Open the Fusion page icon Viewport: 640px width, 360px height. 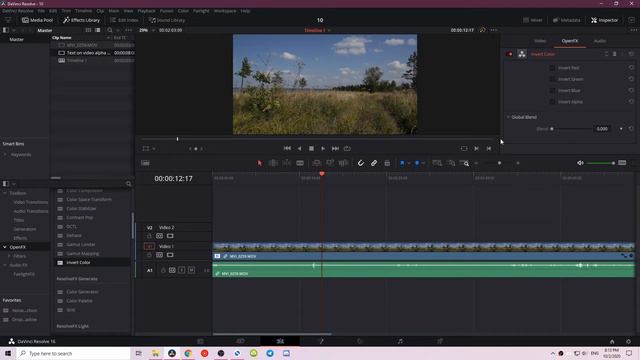tap(321, 341)
